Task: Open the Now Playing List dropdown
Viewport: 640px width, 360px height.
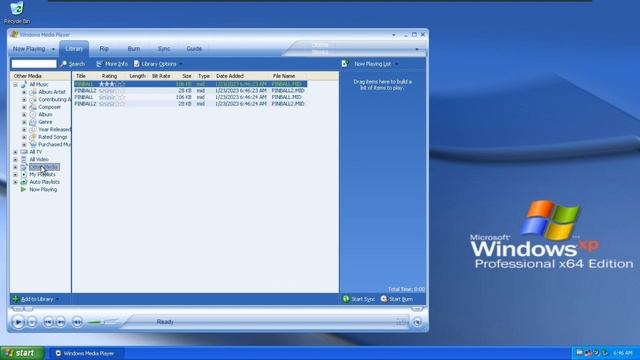Action: (376, 64)
